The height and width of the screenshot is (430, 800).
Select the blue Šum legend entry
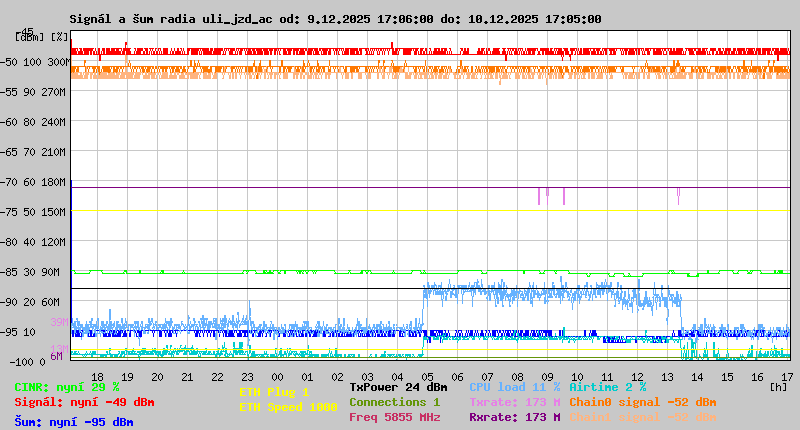74,421
